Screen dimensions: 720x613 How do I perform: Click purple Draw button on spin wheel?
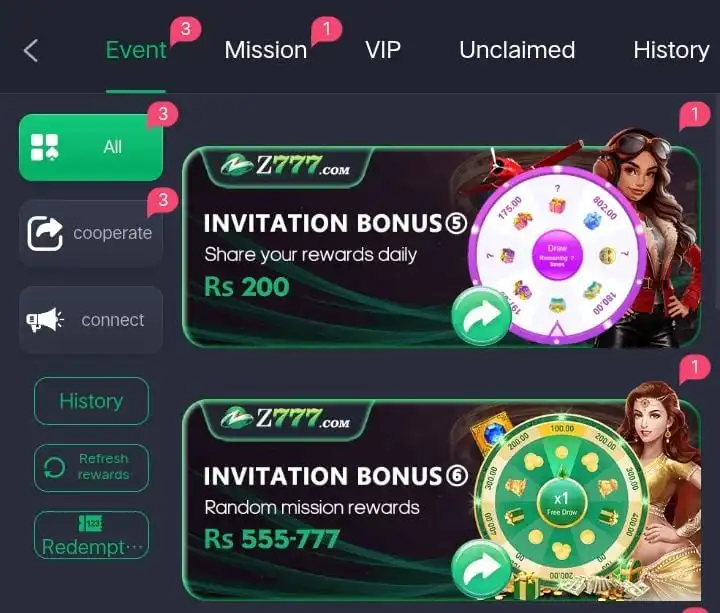coord(557,255)
